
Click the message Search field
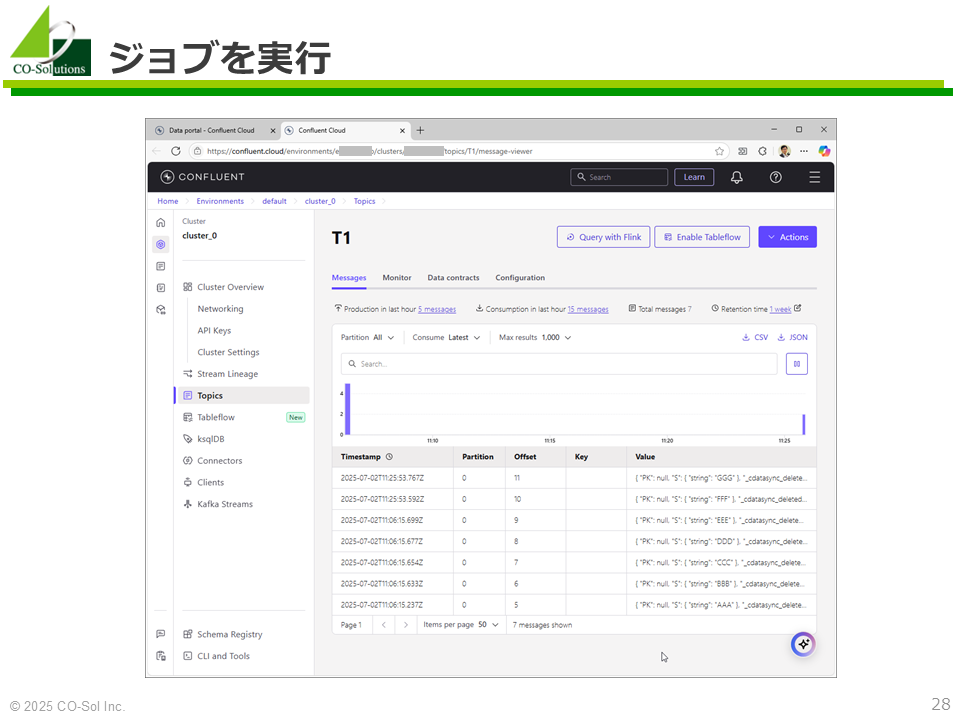click(x=559, y=364)
